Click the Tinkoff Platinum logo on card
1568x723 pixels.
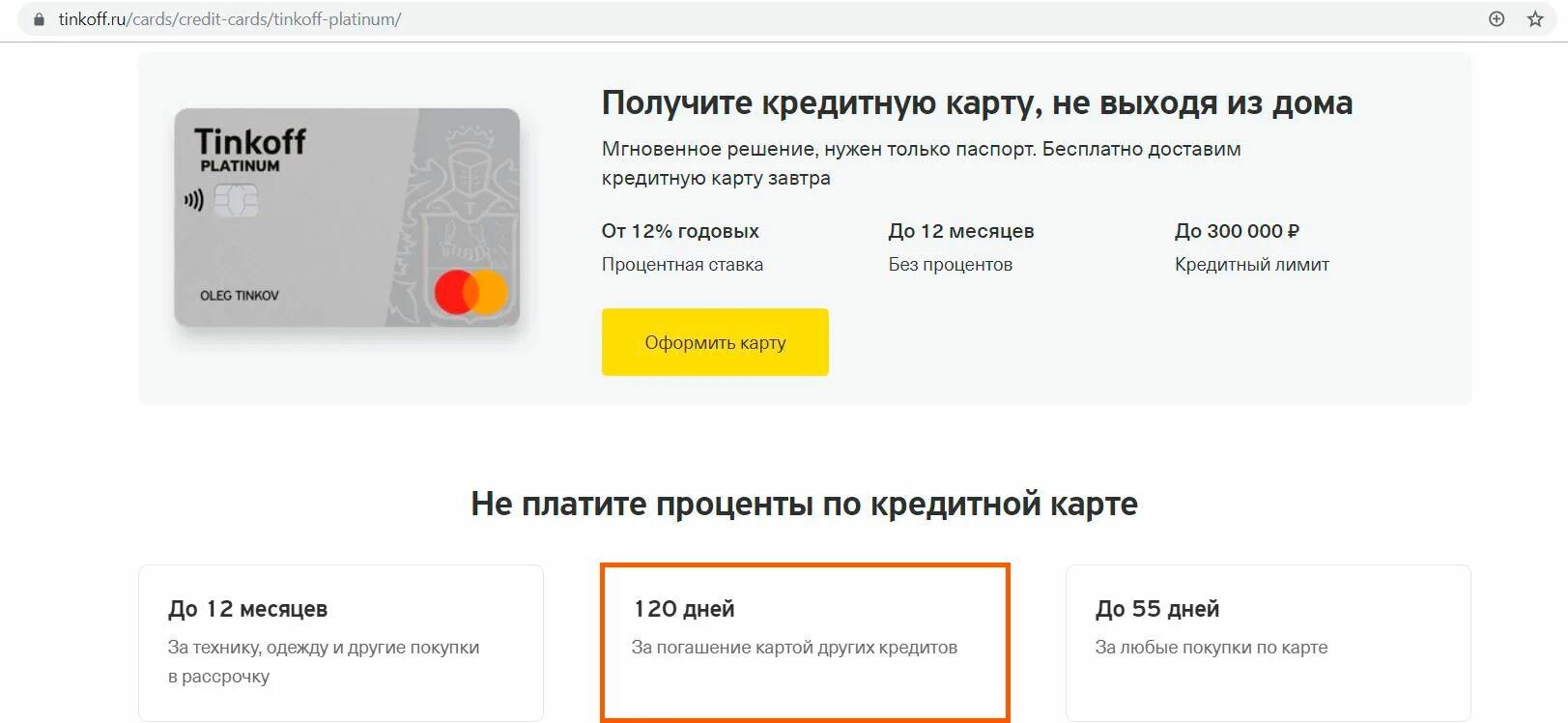point(249,150)
